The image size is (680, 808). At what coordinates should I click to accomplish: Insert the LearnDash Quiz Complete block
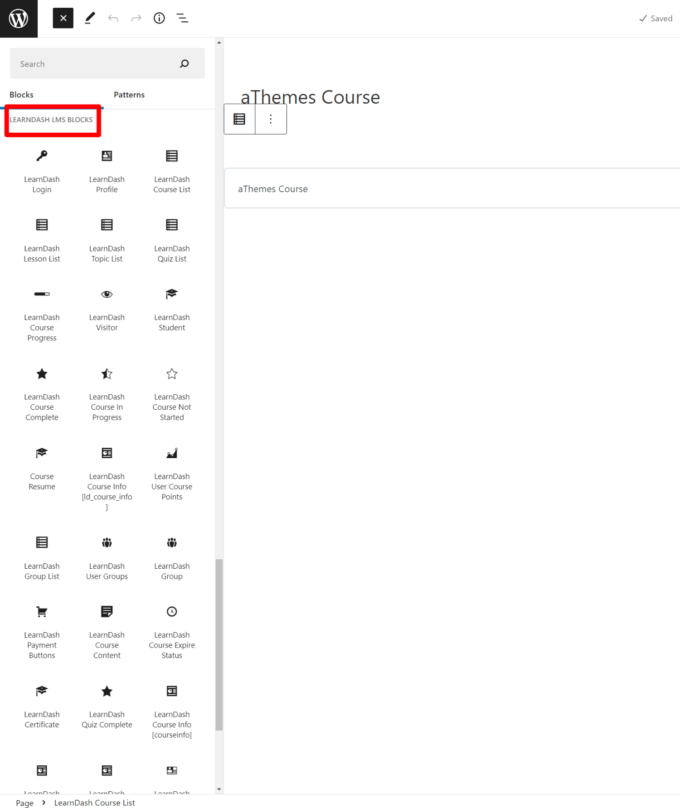click(107, 706)
